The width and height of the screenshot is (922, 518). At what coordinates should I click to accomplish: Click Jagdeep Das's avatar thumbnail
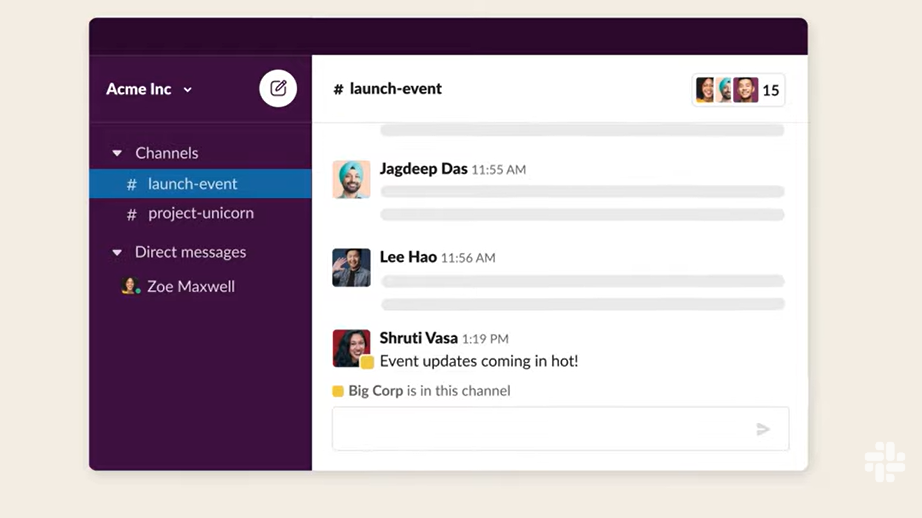click(351, 179)
